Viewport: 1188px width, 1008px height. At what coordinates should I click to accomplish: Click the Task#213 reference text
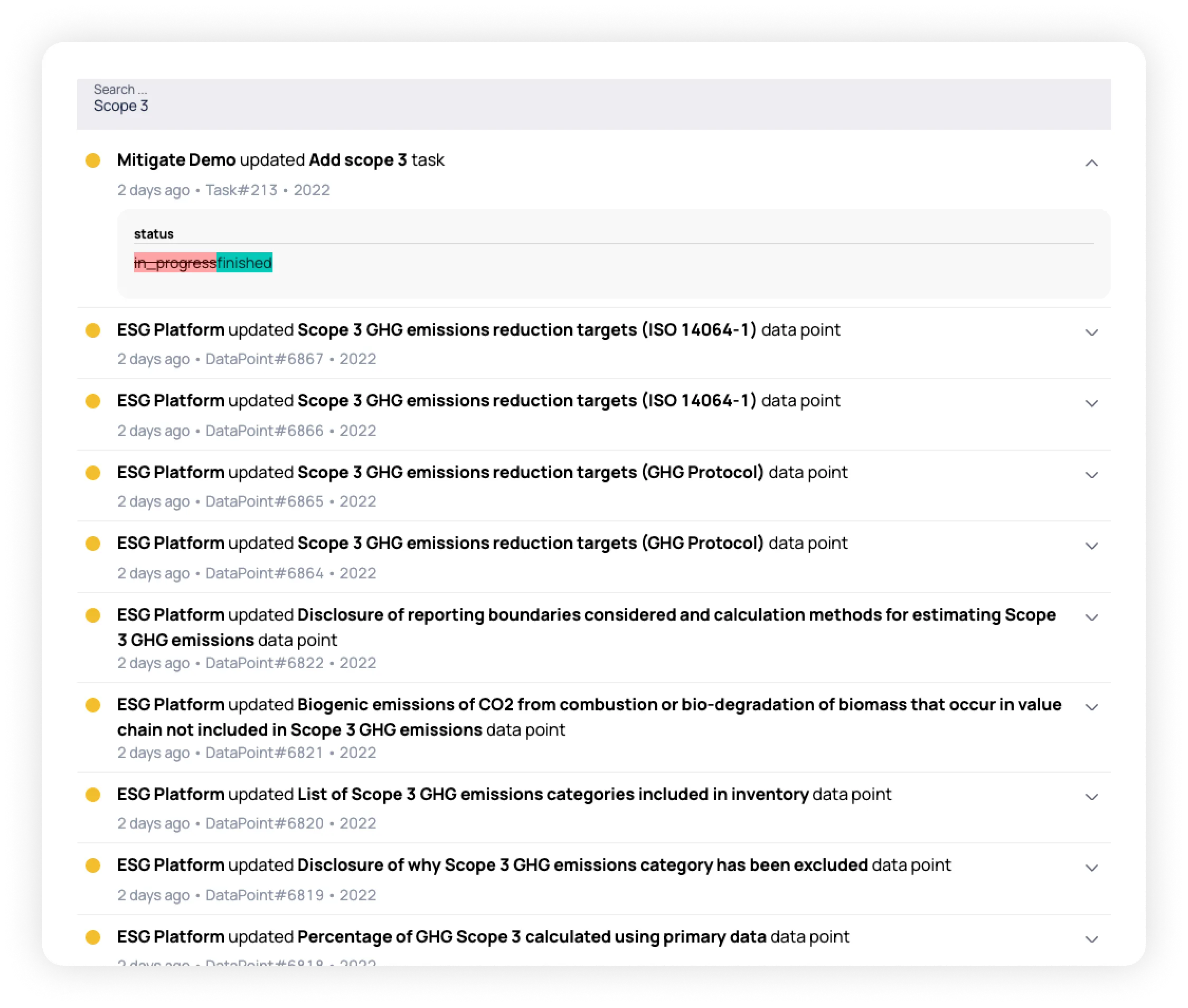(x=241, y=189)
